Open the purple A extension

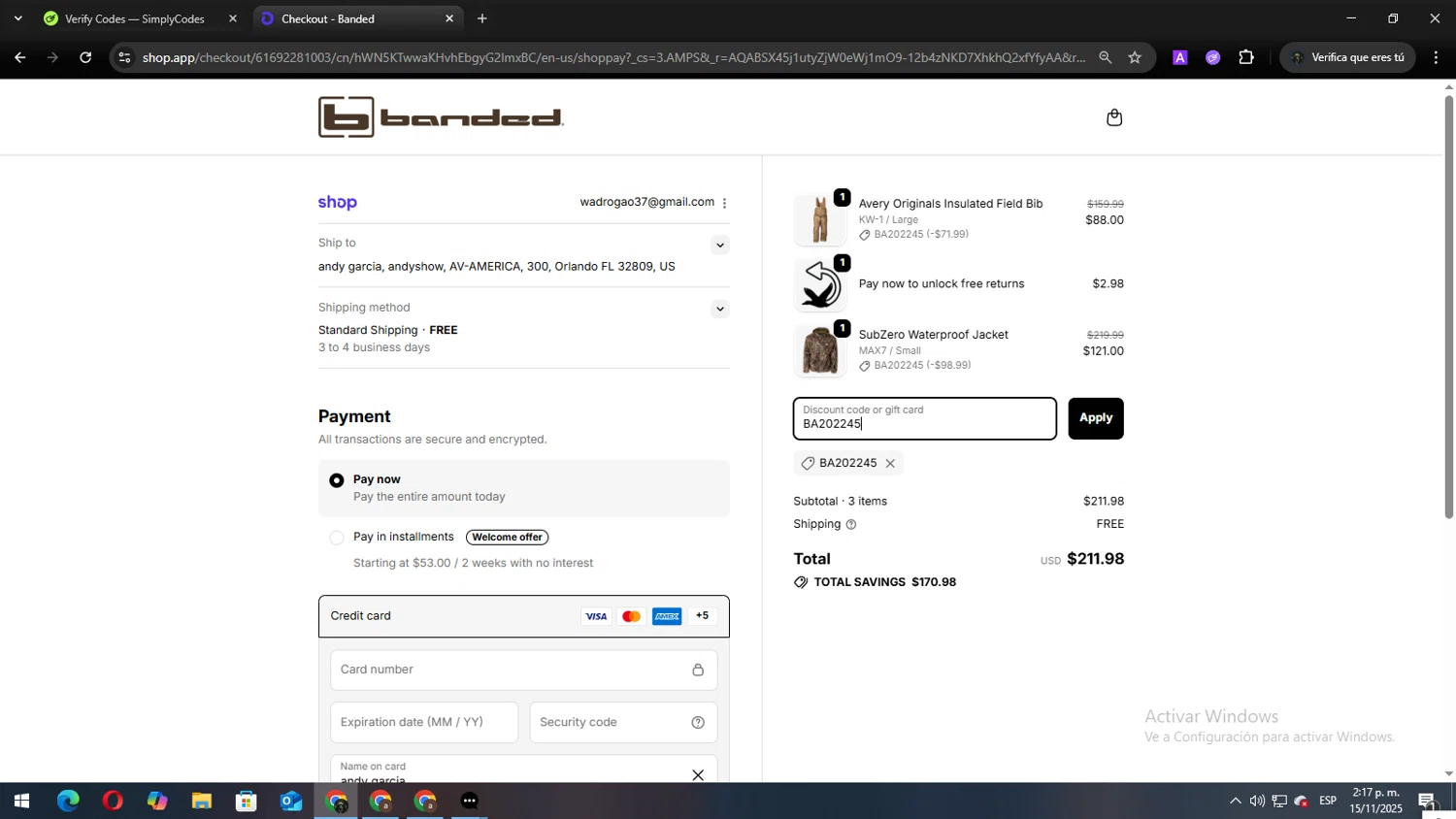pos(1180,57)
